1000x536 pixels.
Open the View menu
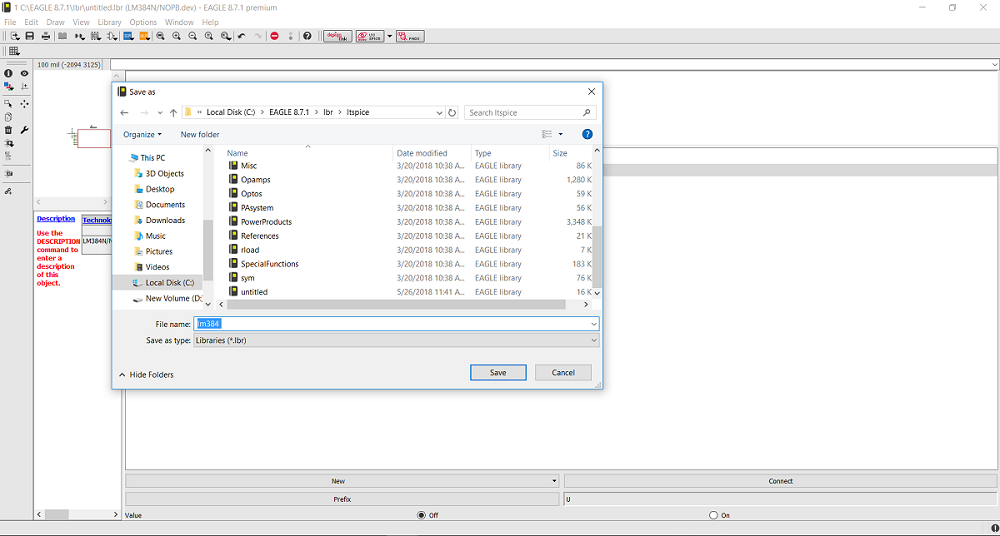point(81,22)
